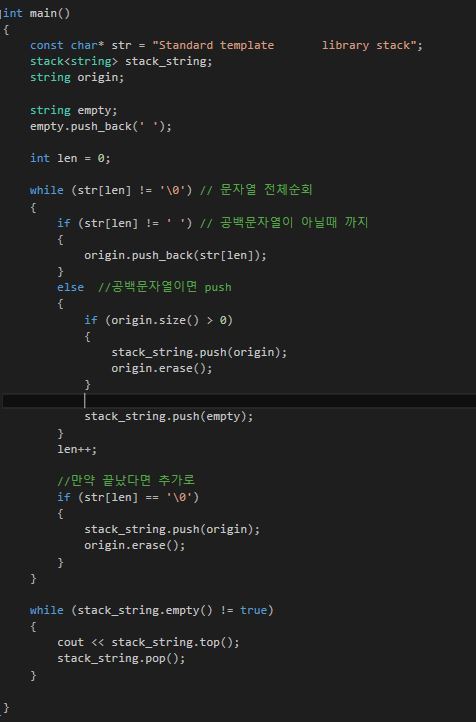Click the 'stack_string.push(empty);' statement
Screen dimensions: 476x722
[x=168, y=416]
